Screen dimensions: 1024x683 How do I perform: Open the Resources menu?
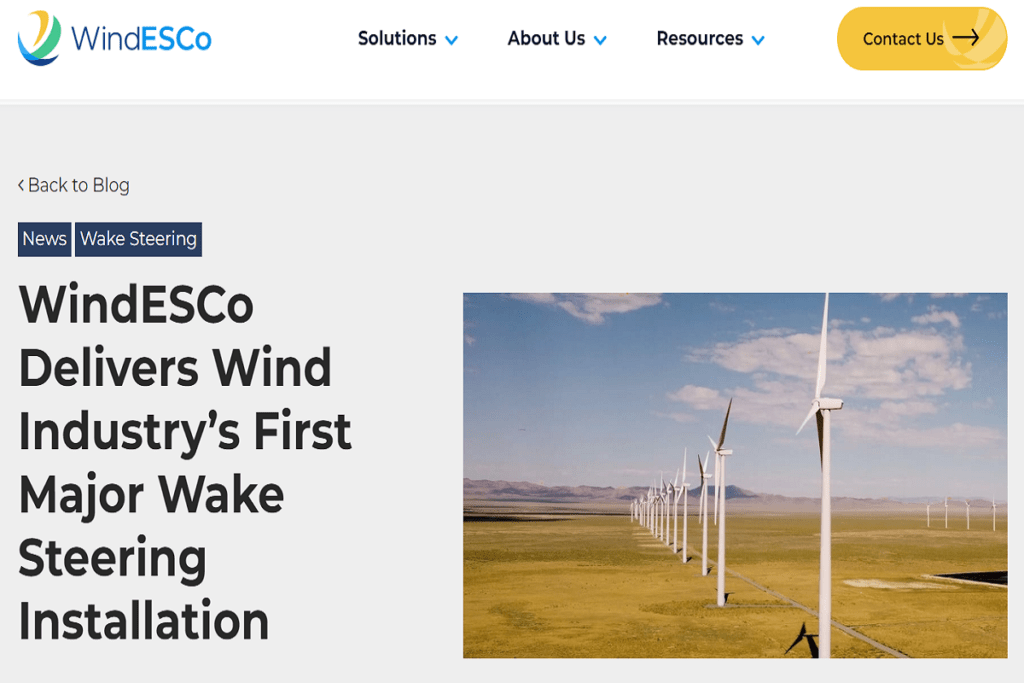click(x=699, y=39)
